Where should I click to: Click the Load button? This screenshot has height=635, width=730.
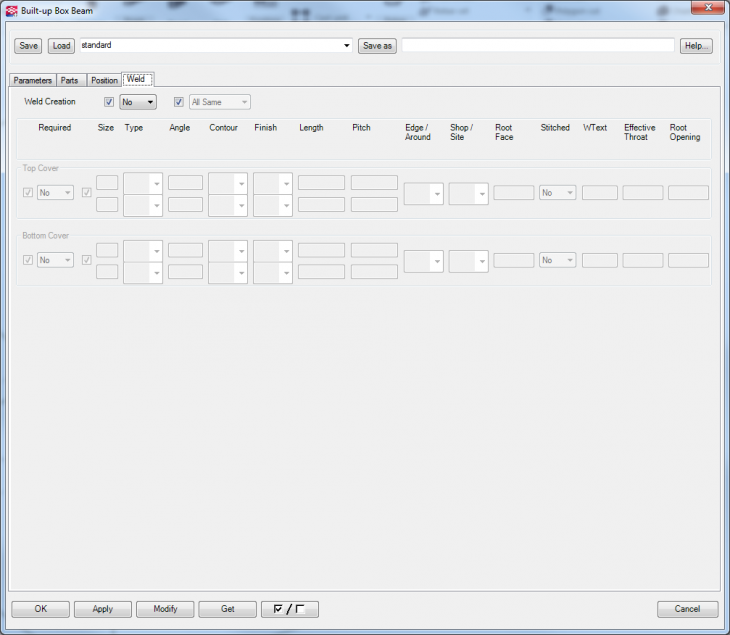(x=61, y=46)
